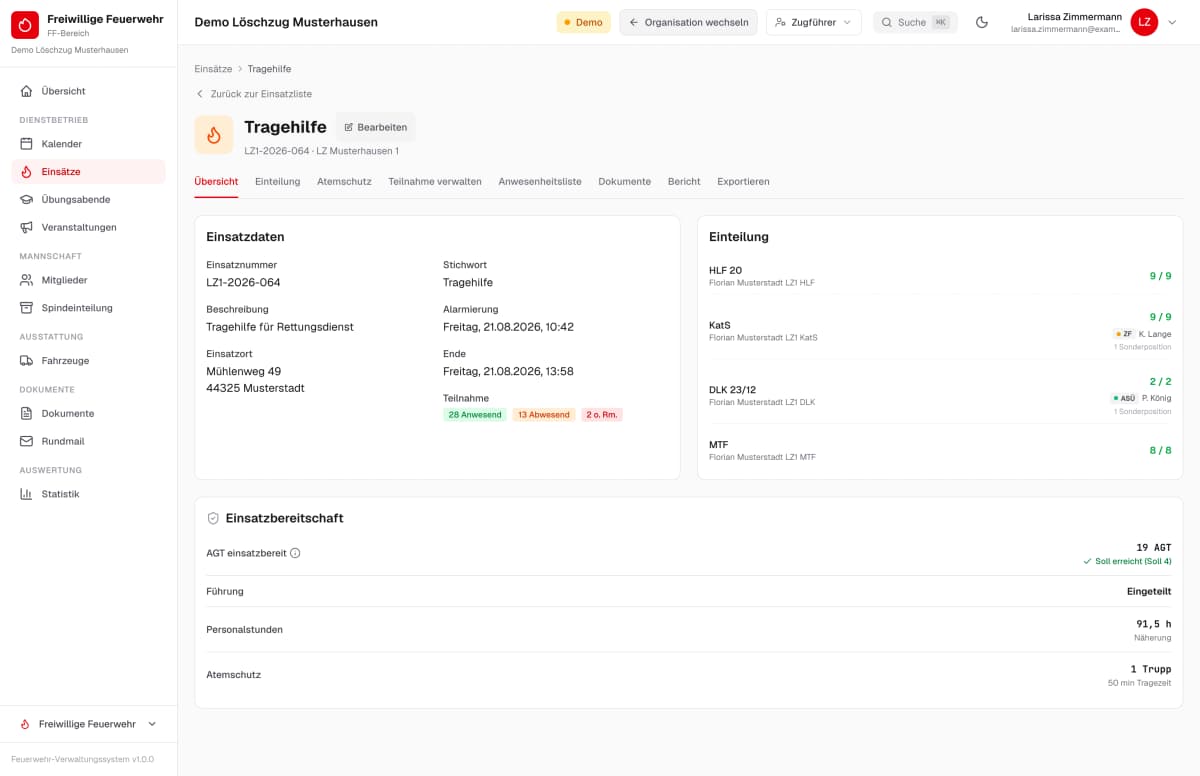Open the Atemschutz tab
The height and width of the screenshot is (776, 1200).
344,182
